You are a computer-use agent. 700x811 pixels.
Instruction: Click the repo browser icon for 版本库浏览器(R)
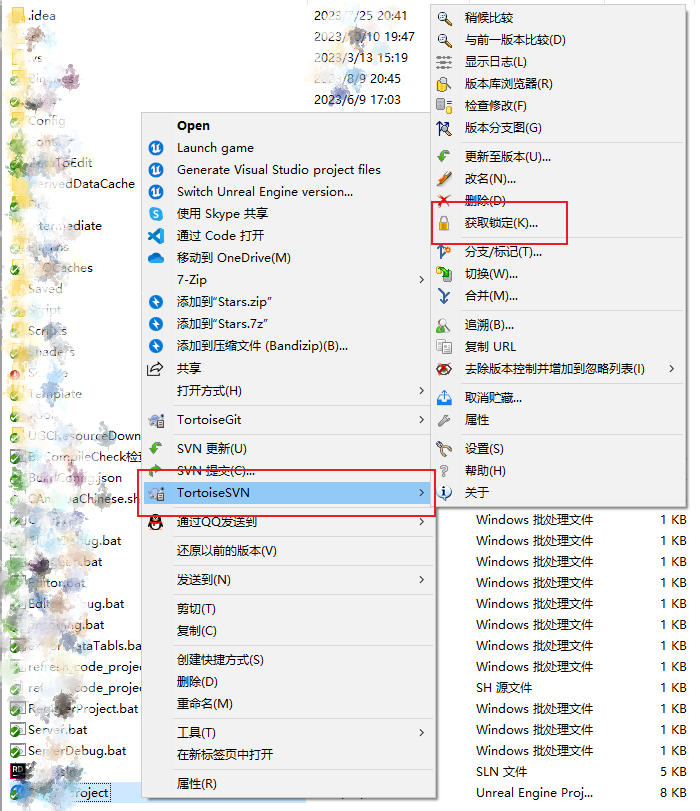[x=445, y=84]
